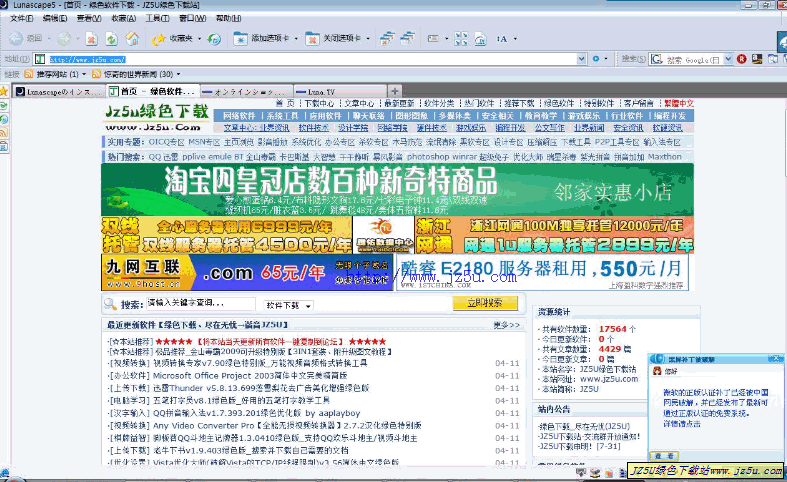Click the 更多>> link
The height and width of the screenshot is (482, 787).
pos(506,325)
